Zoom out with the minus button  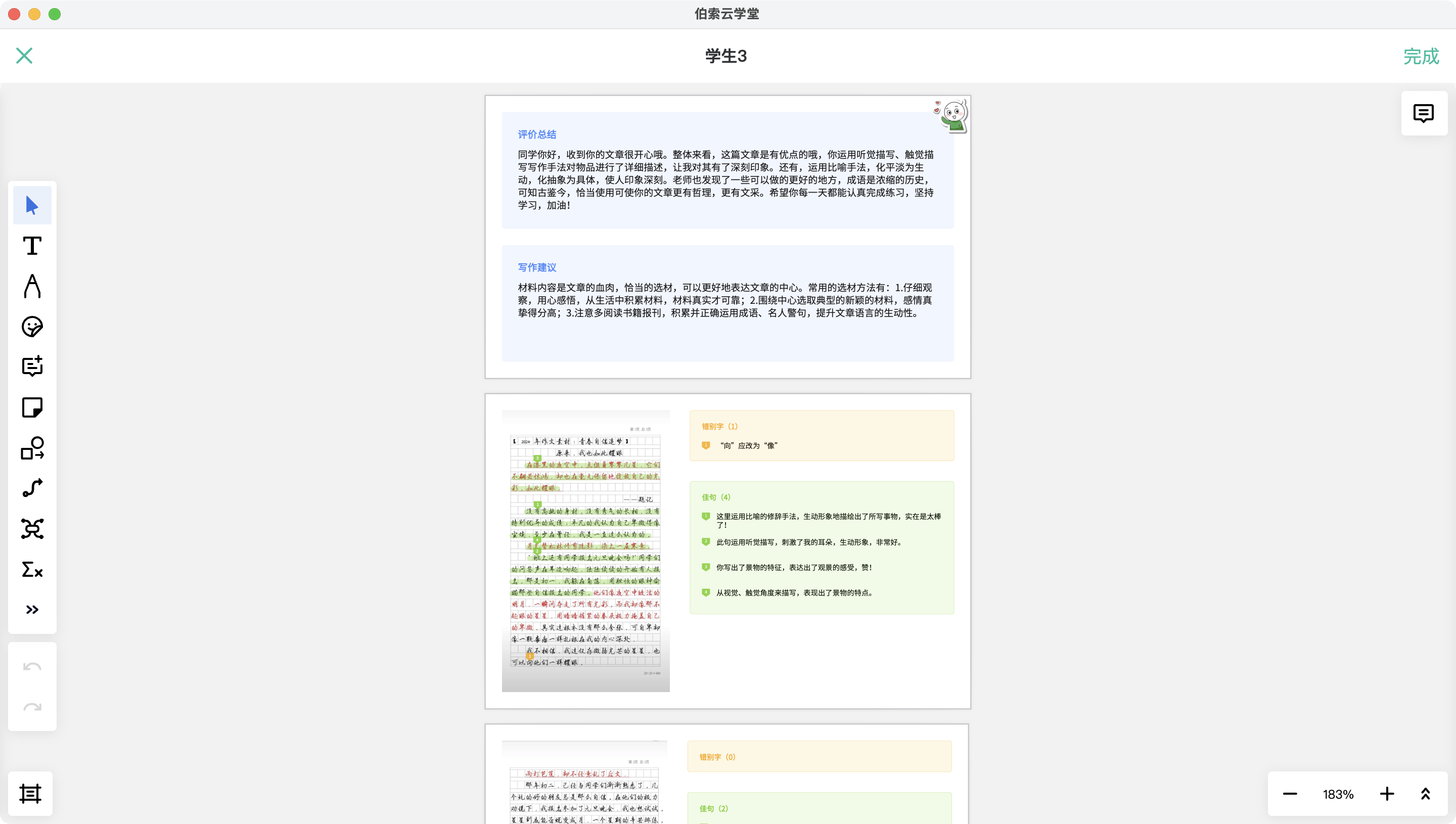coord(1290,794)
